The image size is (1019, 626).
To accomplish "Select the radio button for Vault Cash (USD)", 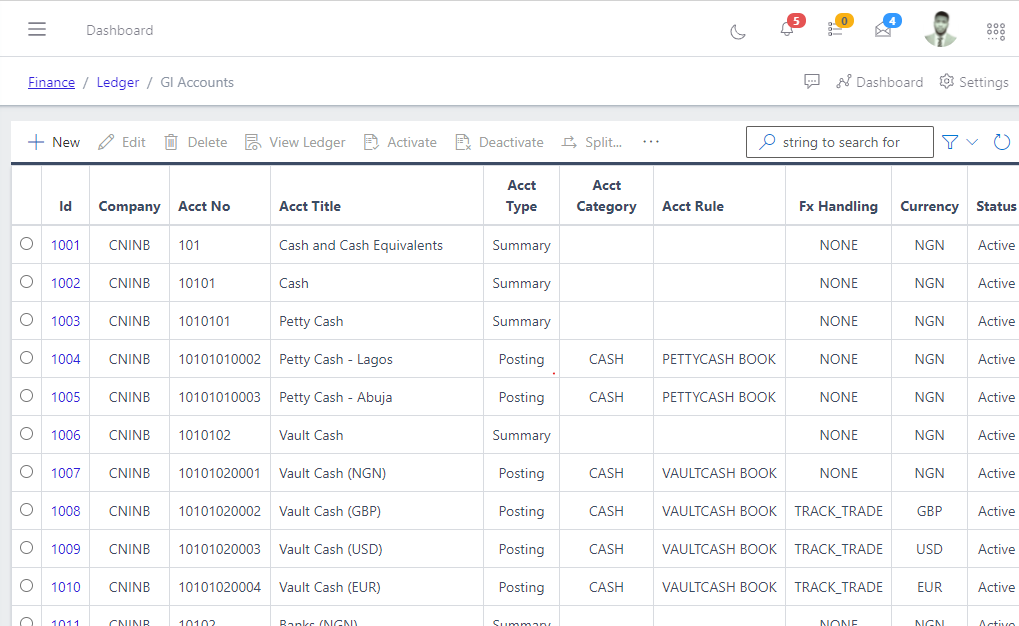I will pos(26,547).
